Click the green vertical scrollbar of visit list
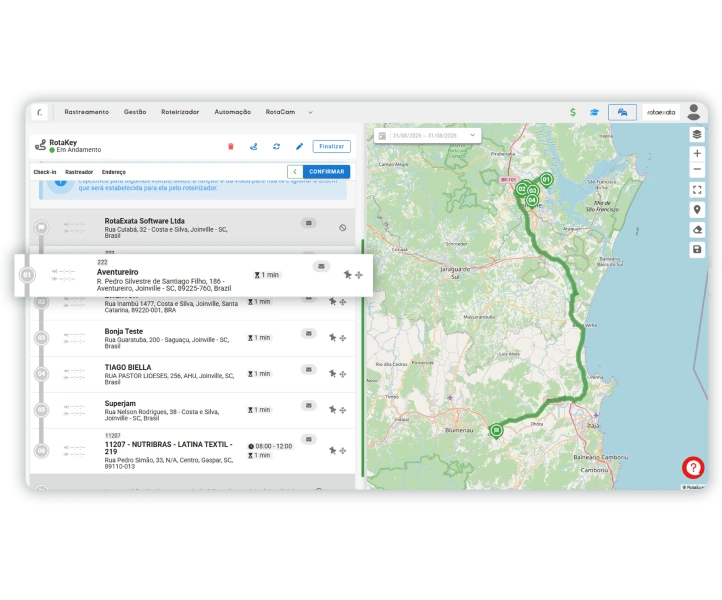Viewport: 722px width, 600px height. point(363,358)
